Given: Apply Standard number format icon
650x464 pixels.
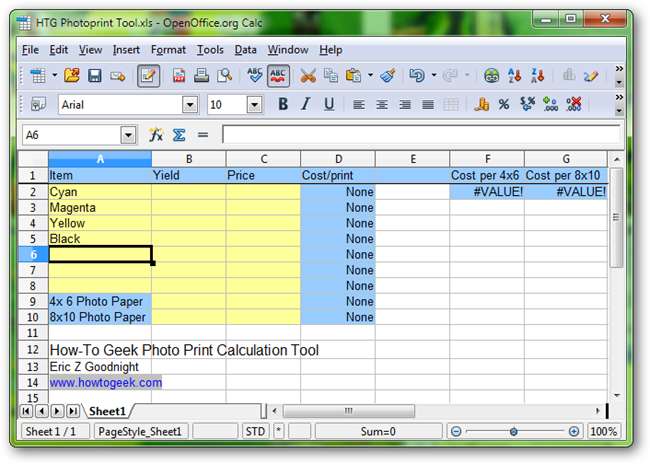Looking at the screenshot, I should (x=527, y=104).
